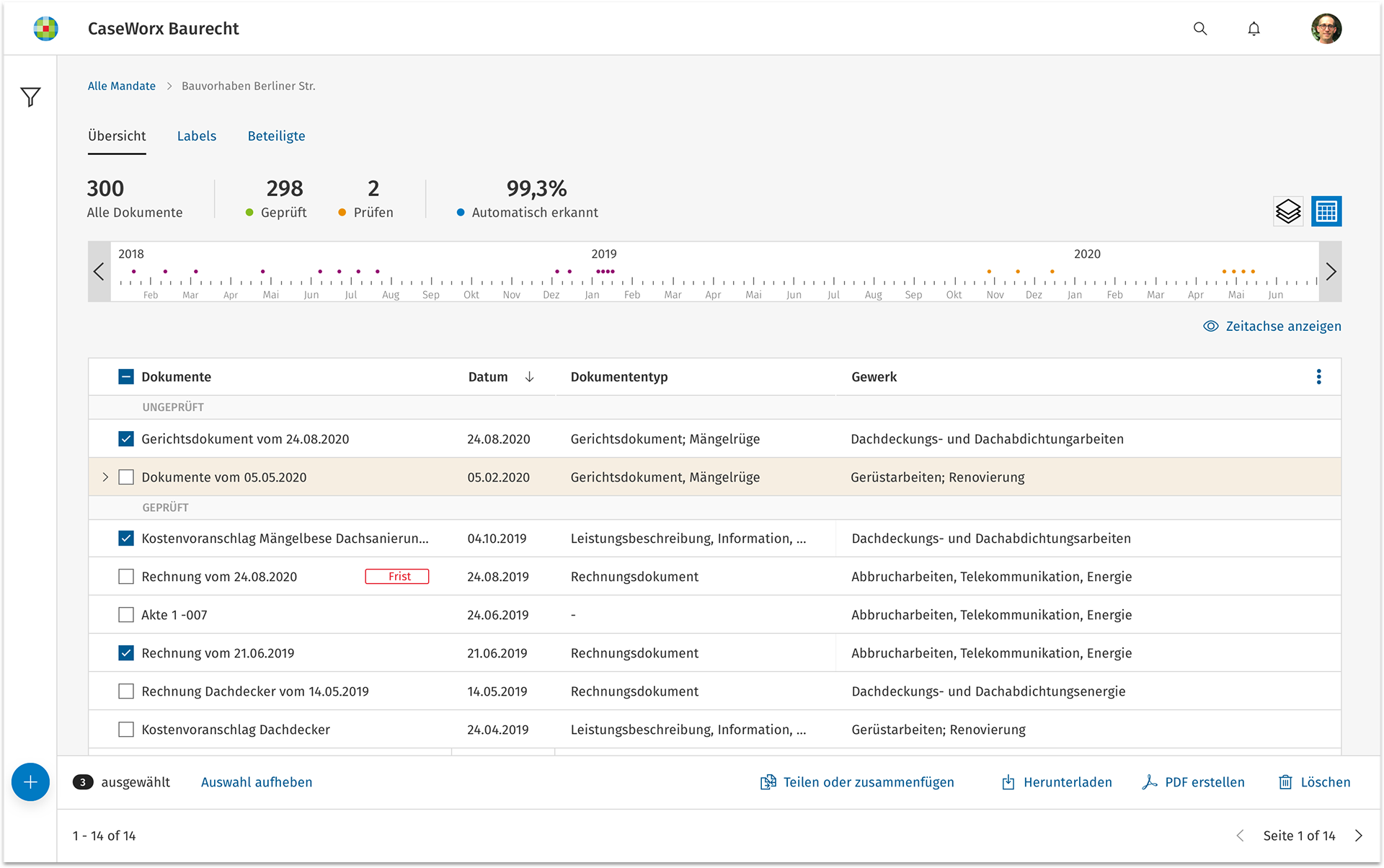Open table options three-dot menu

pyautogui.click(x=1318, y=377)
